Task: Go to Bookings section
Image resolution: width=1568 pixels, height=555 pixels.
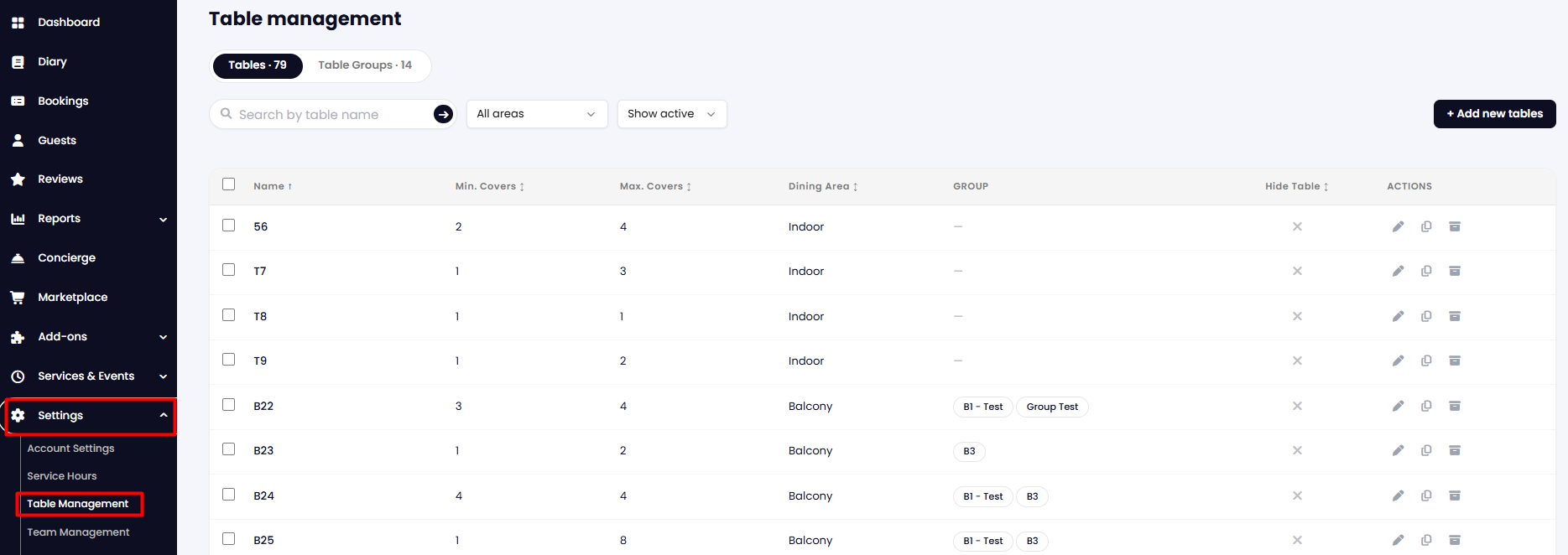Action: [x=63, y=101]
